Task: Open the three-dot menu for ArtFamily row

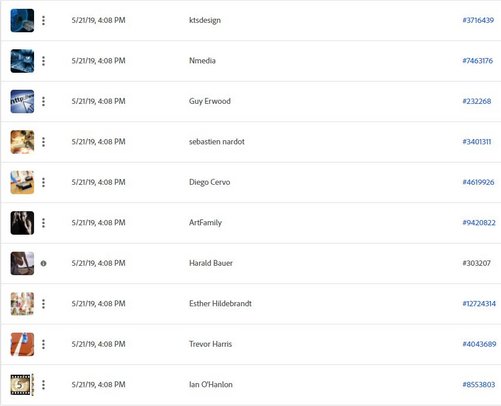Action: coord(43,223)
